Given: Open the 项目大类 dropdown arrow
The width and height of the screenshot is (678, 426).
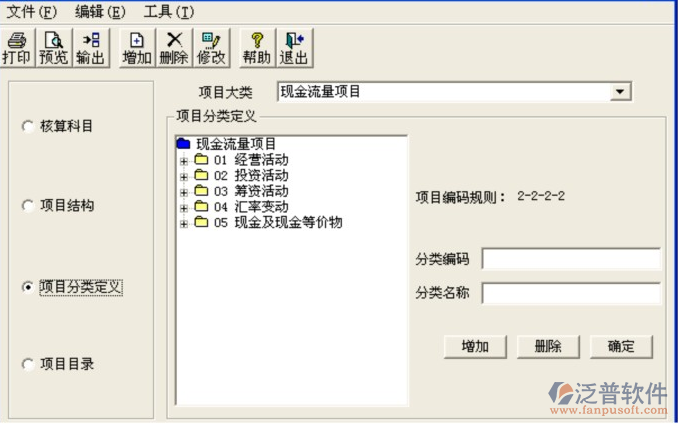Looking at the screenshot, I should (621, 92).
